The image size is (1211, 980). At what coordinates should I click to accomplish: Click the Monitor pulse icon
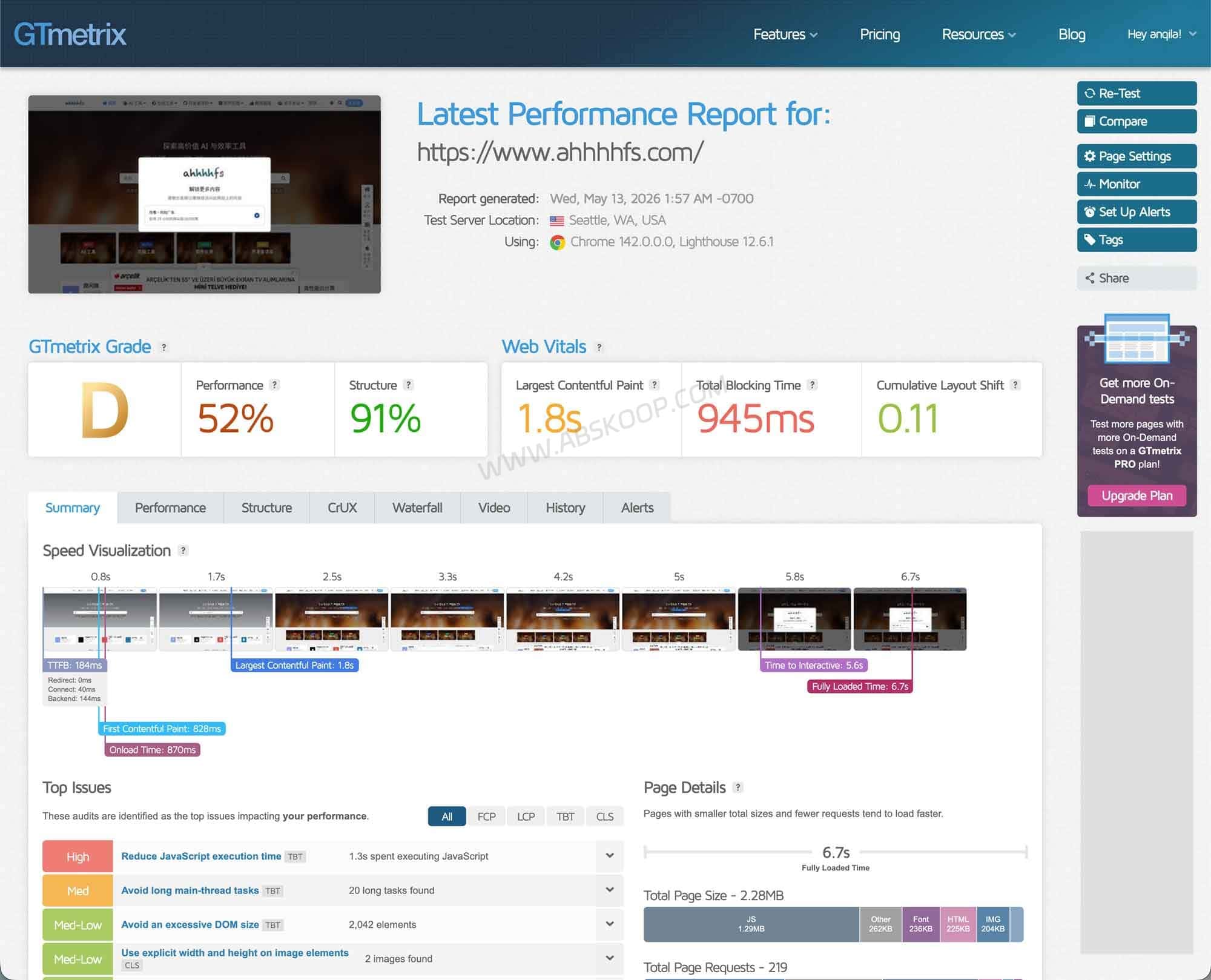(1089, 184)
